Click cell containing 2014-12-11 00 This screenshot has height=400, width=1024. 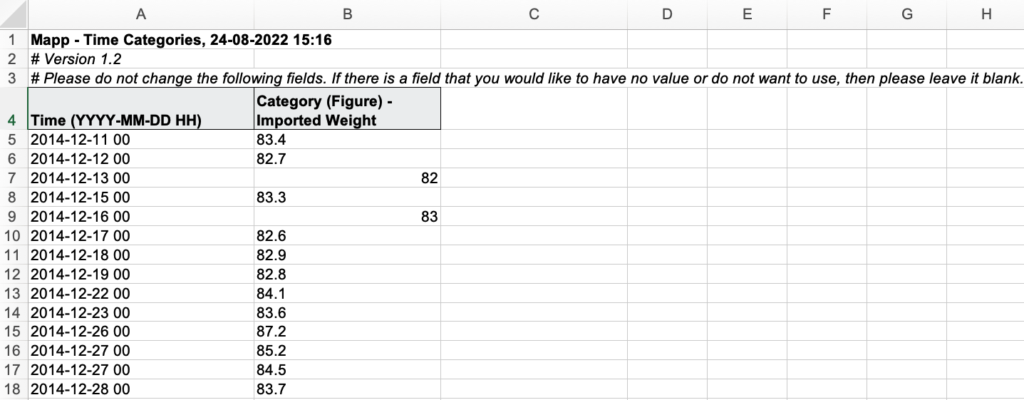[x=141, y=139]
